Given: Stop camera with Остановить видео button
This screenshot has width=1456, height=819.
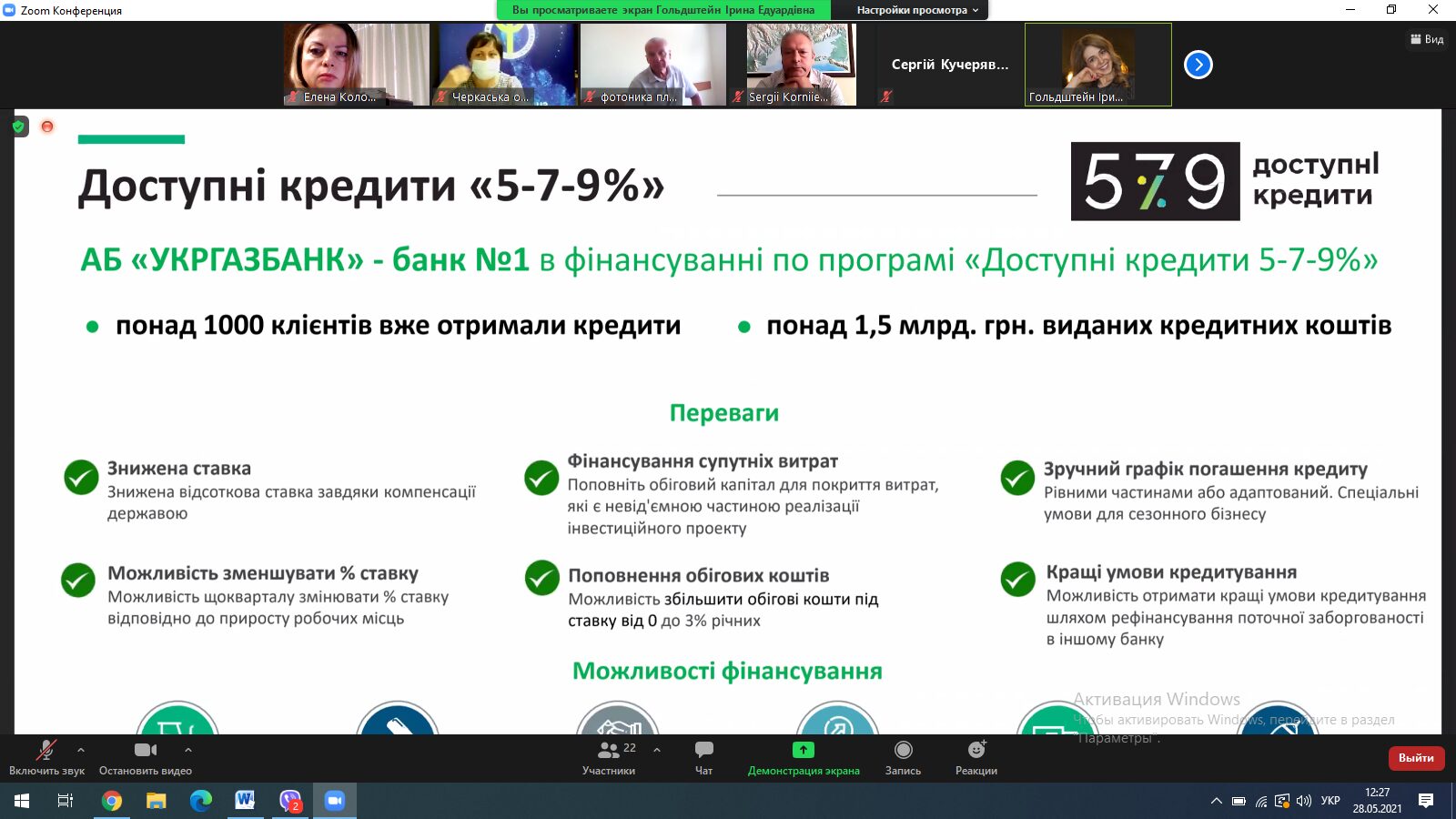Looking at the screenshot, I should [x=146, y=758].
